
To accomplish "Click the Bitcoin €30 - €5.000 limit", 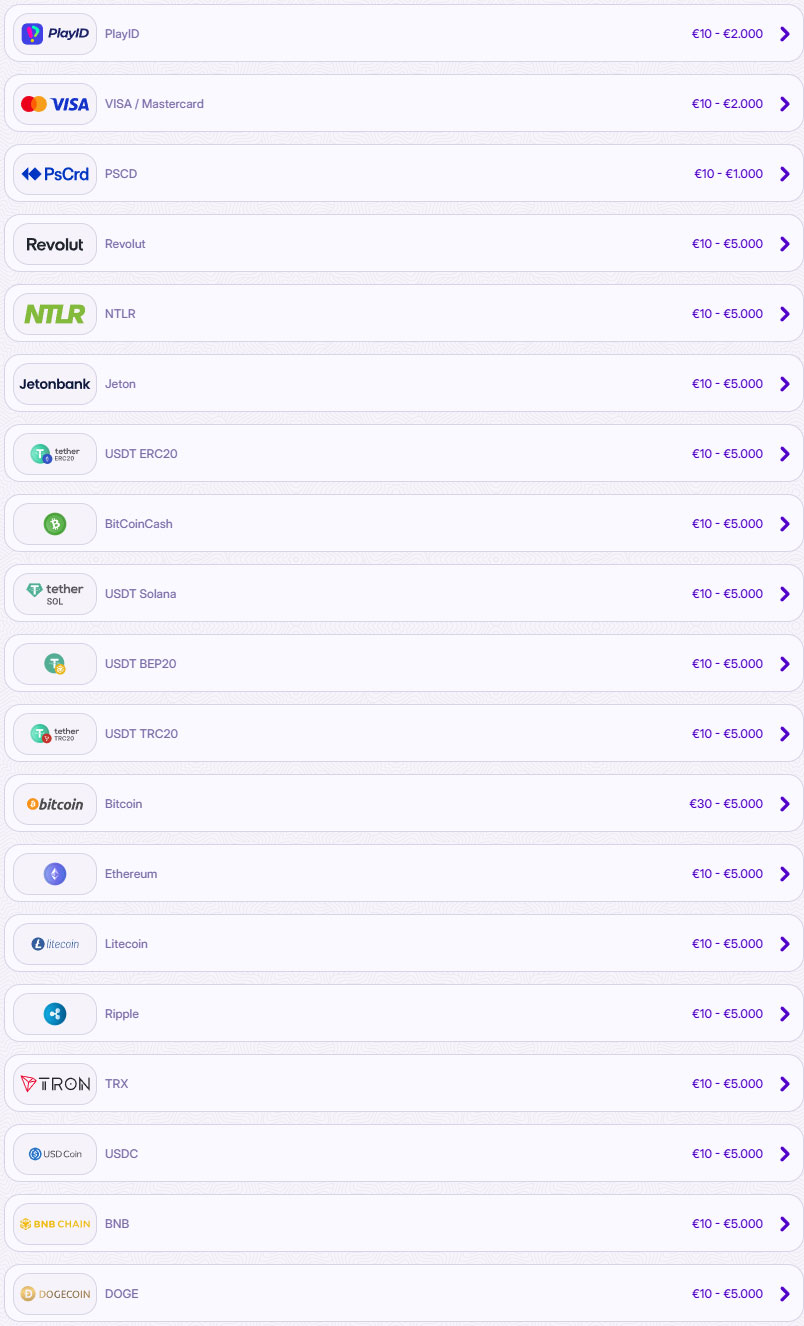I will coord(726,804).
